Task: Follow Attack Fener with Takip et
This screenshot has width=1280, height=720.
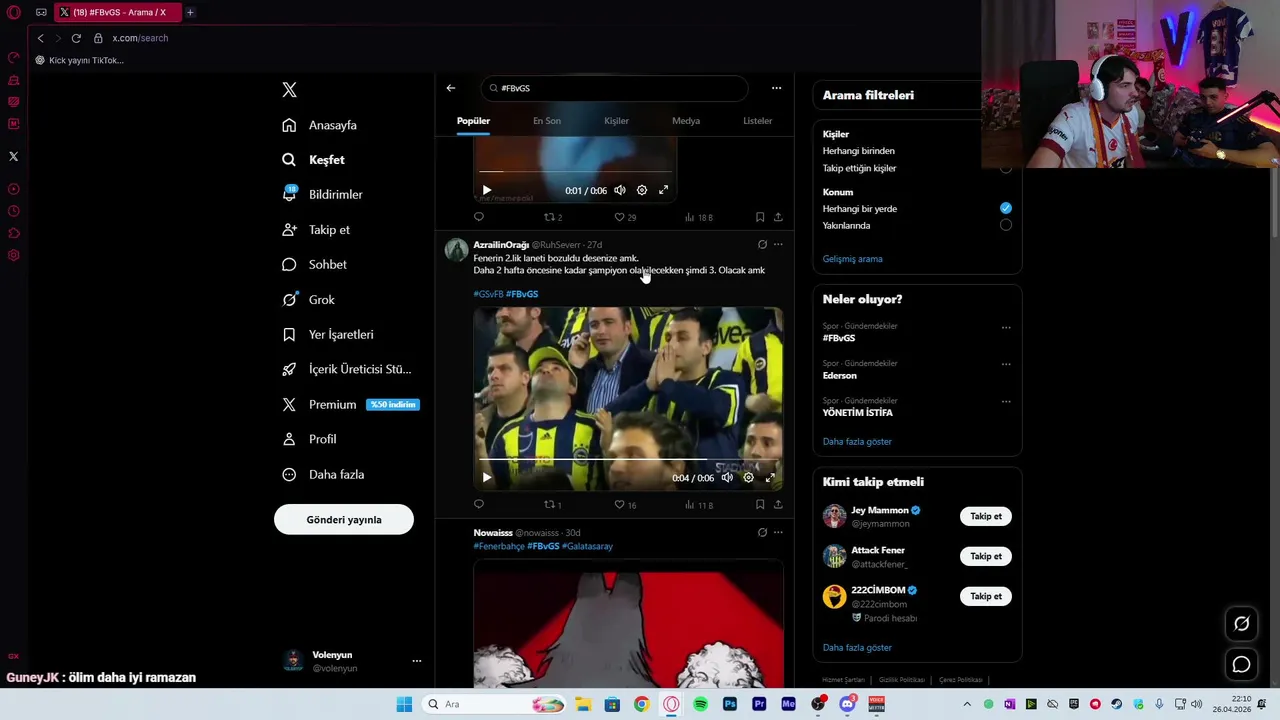Action: click(x=986, y=556)
